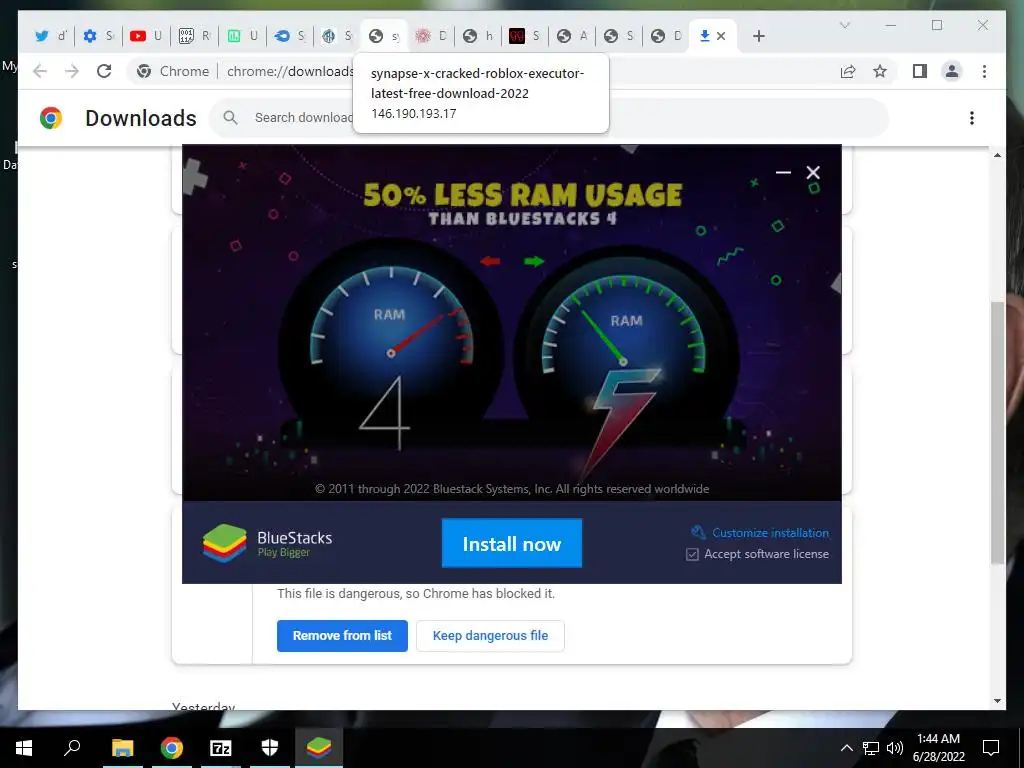Toggle Accept software license checkbox

tap(692, 554)
